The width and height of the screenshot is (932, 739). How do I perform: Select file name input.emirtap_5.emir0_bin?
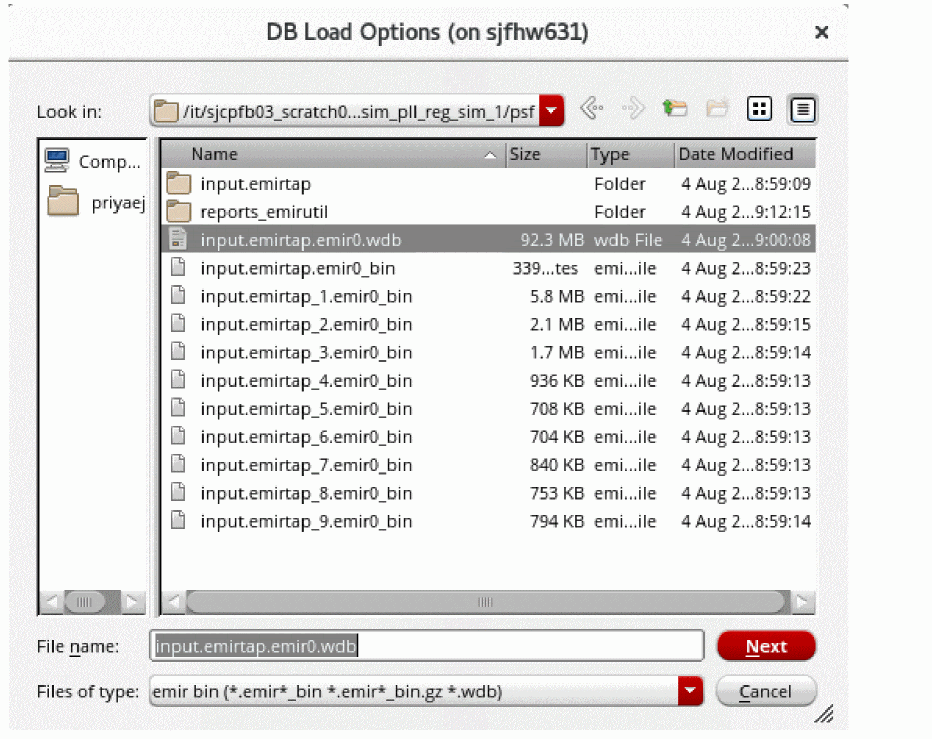(306, 408)
